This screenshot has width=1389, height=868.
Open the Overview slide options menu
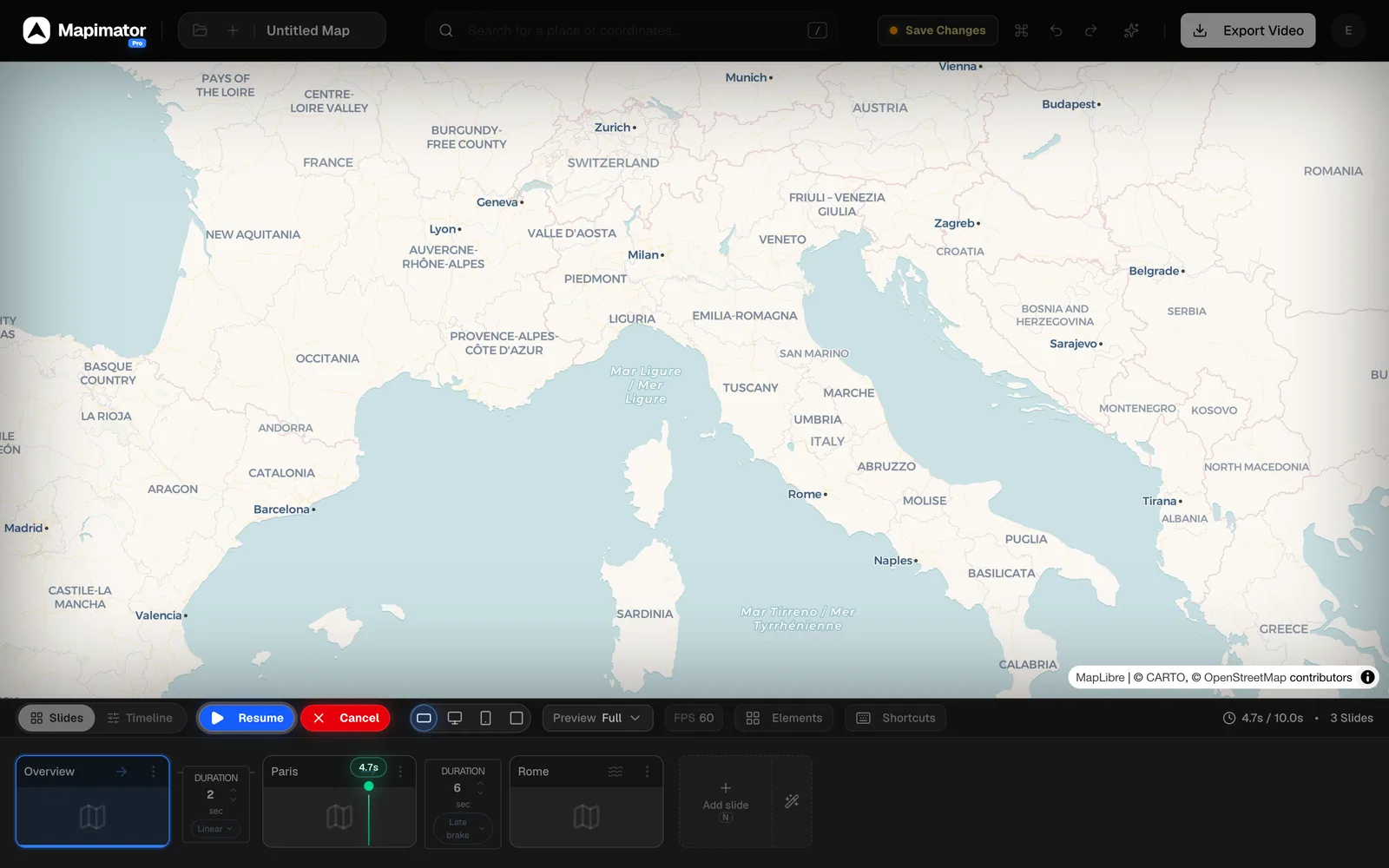pyautogui.click(x=154, y=772)
